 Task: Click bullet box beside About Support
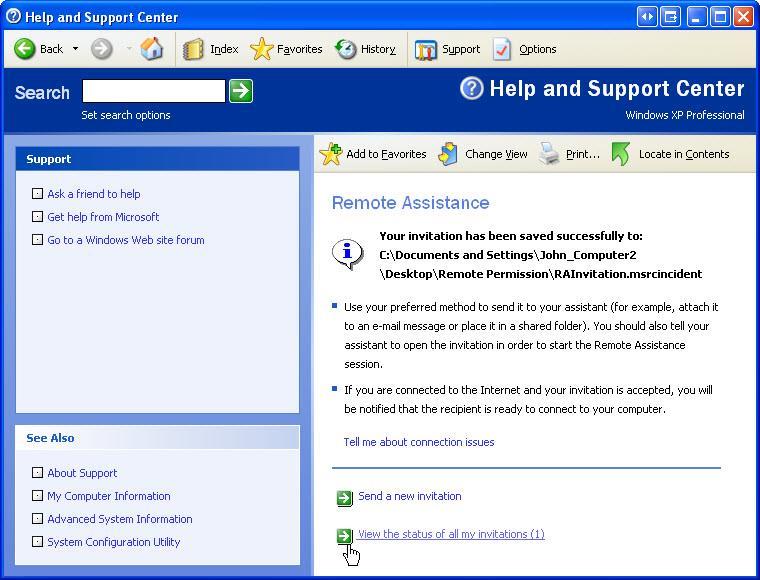tap(37, 472)
